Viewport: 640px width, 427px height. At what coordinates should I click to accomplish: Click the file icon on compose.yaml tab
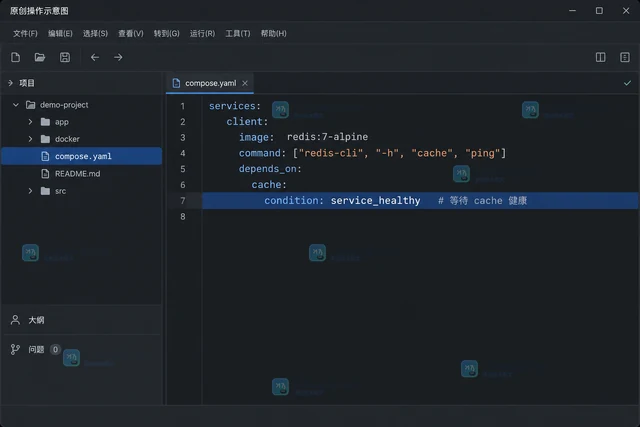(176, 83)
